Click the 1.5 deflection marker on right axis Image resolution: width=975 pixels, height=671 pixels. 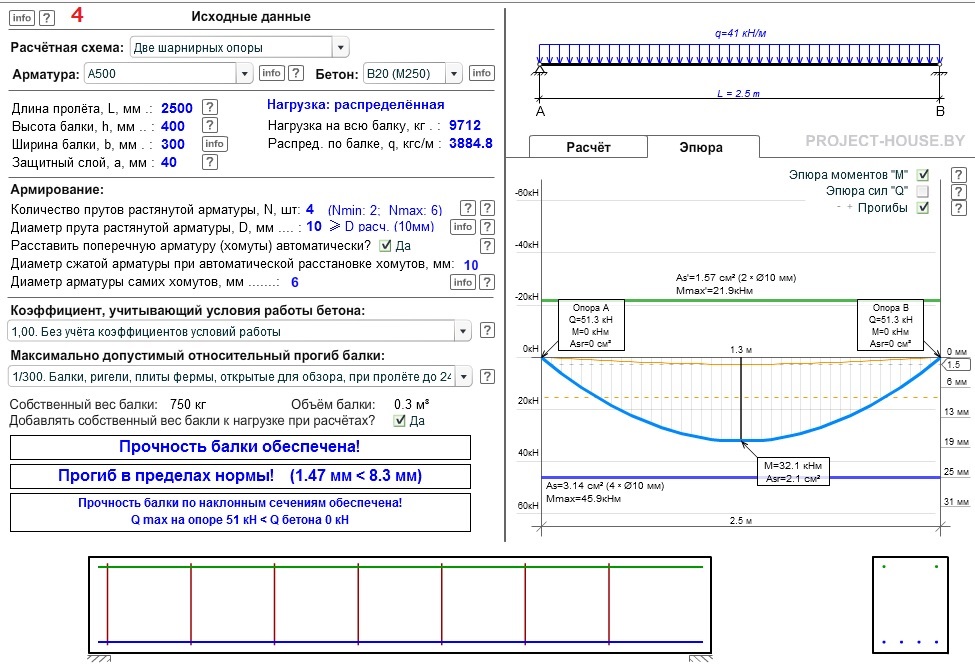point(956,364)
